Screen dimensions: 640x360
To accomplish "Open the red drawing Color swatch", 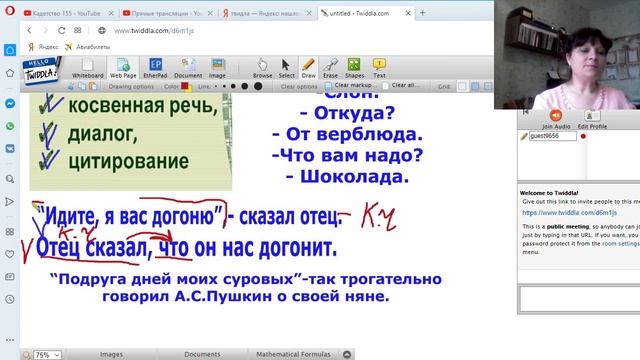I will 185,86.
